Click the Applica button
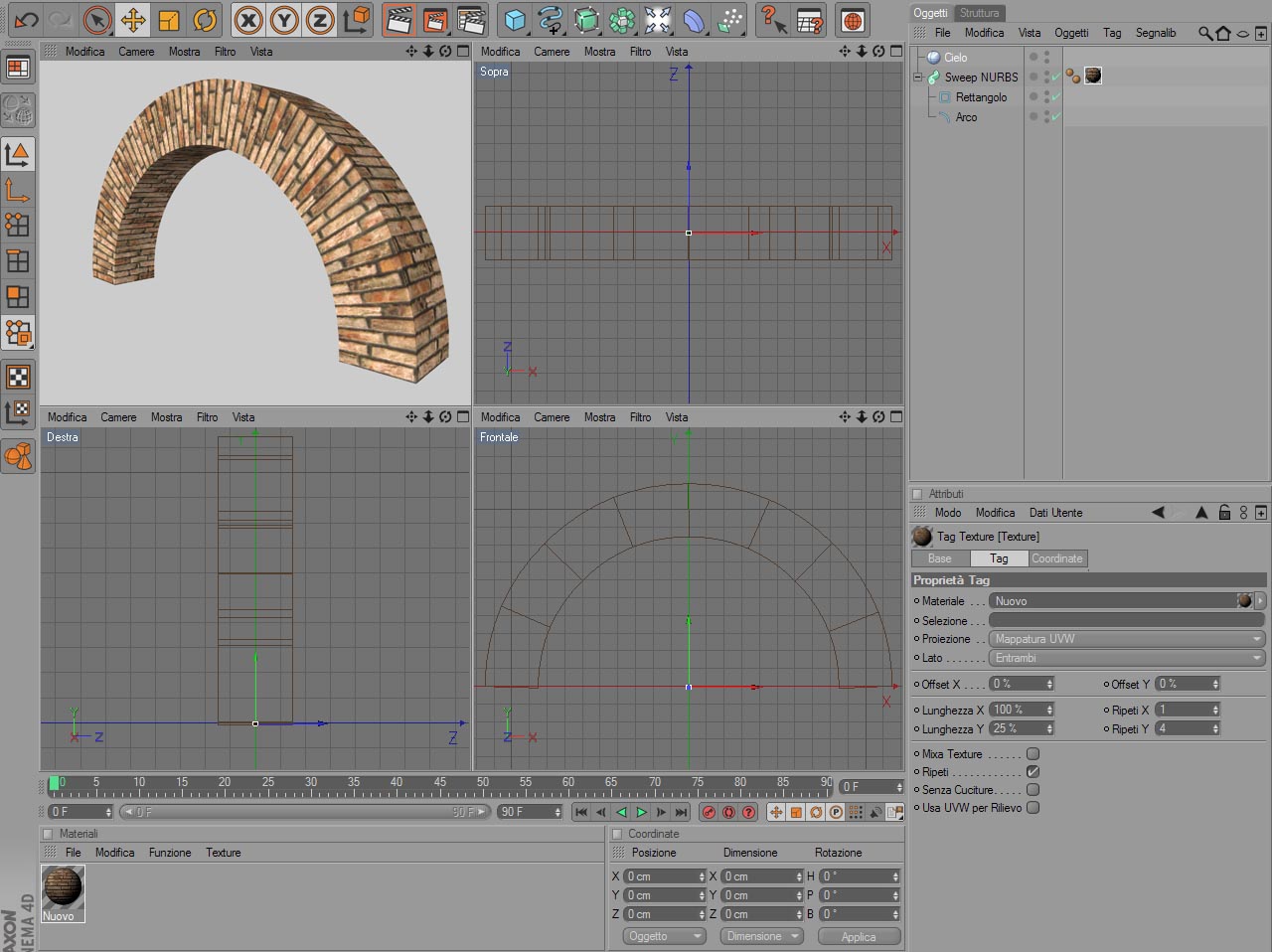The height and width of the screenshot is (952, 1272). pyautogui.click(x=859, y=936)
